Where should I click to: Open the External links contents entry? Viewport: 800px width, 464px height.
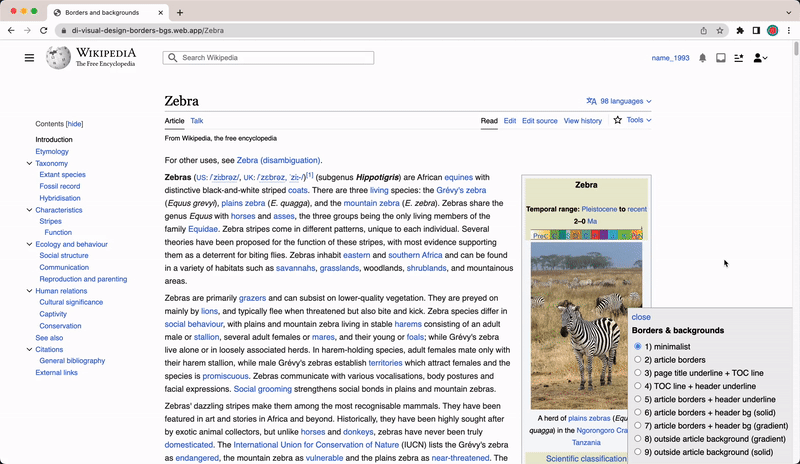tap(57, 373)
